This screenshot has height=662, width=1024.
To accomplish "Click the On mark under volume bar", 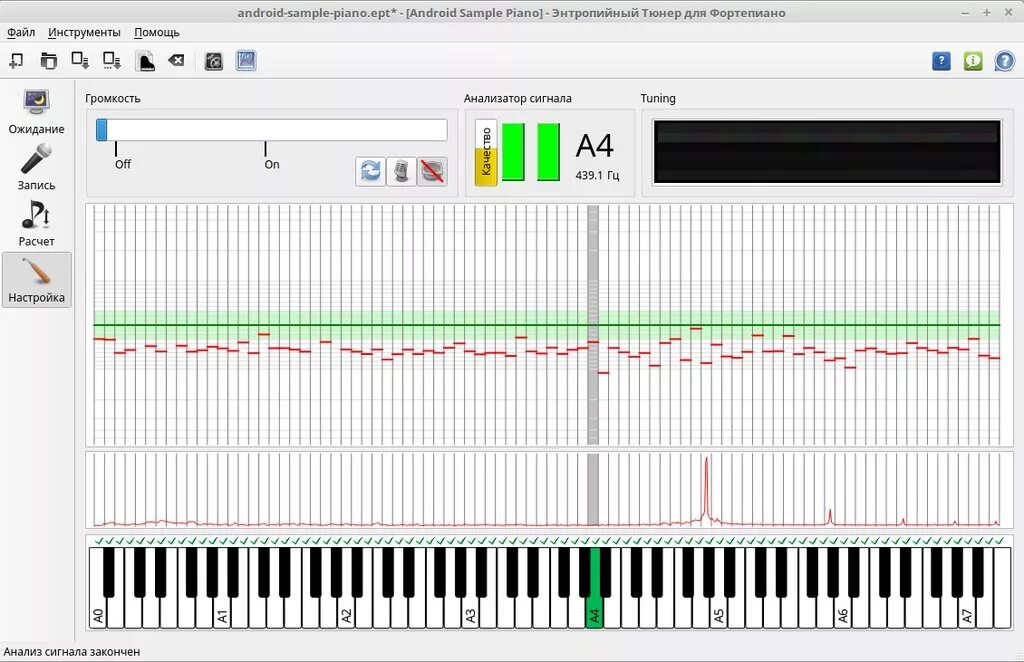I will click(272, 164).
